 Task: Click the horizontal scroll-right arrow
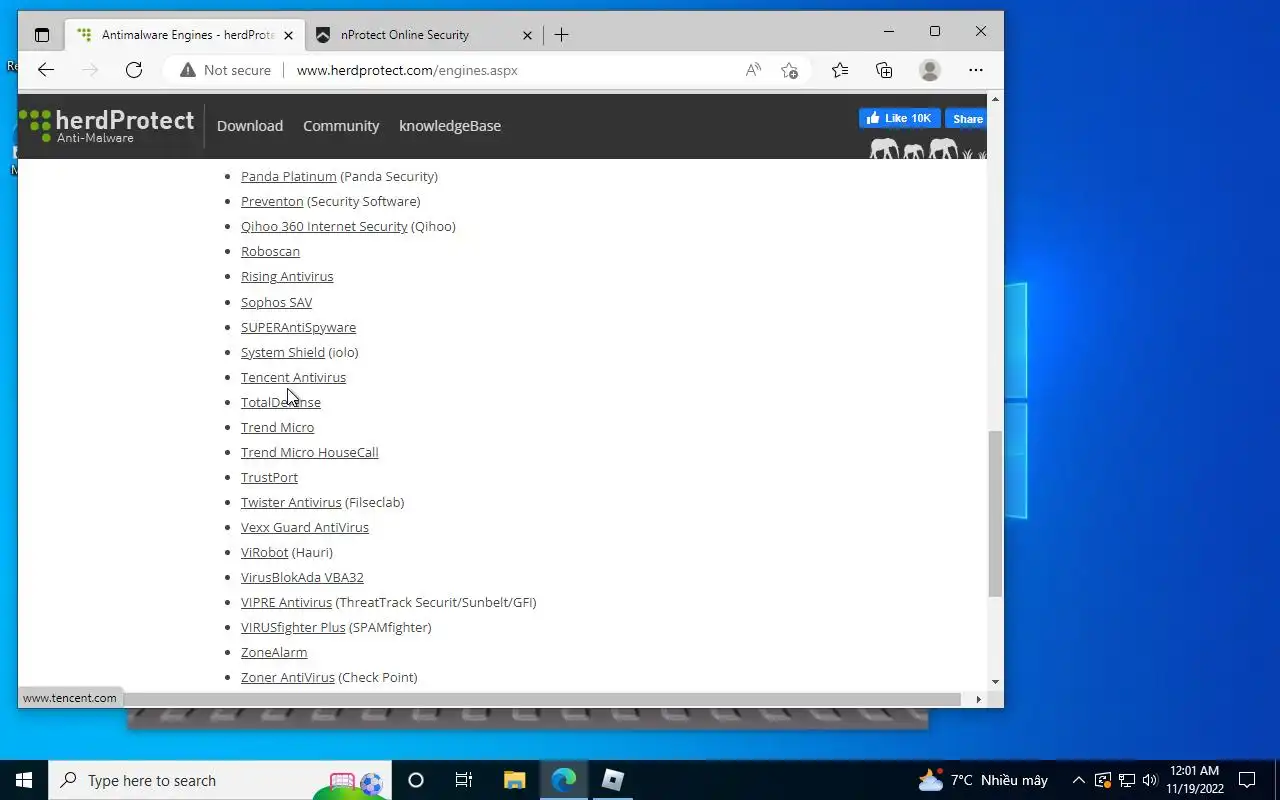(978, 699)
